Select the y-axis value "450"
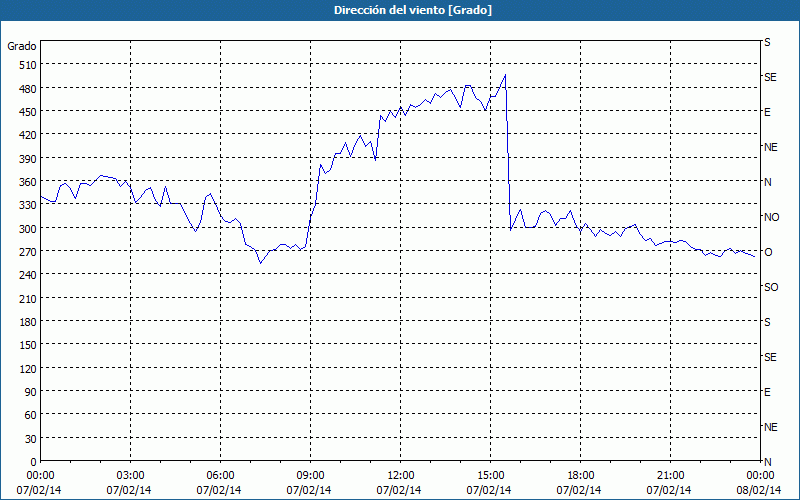This screenshot has height=500, width=800. point(28,112)
